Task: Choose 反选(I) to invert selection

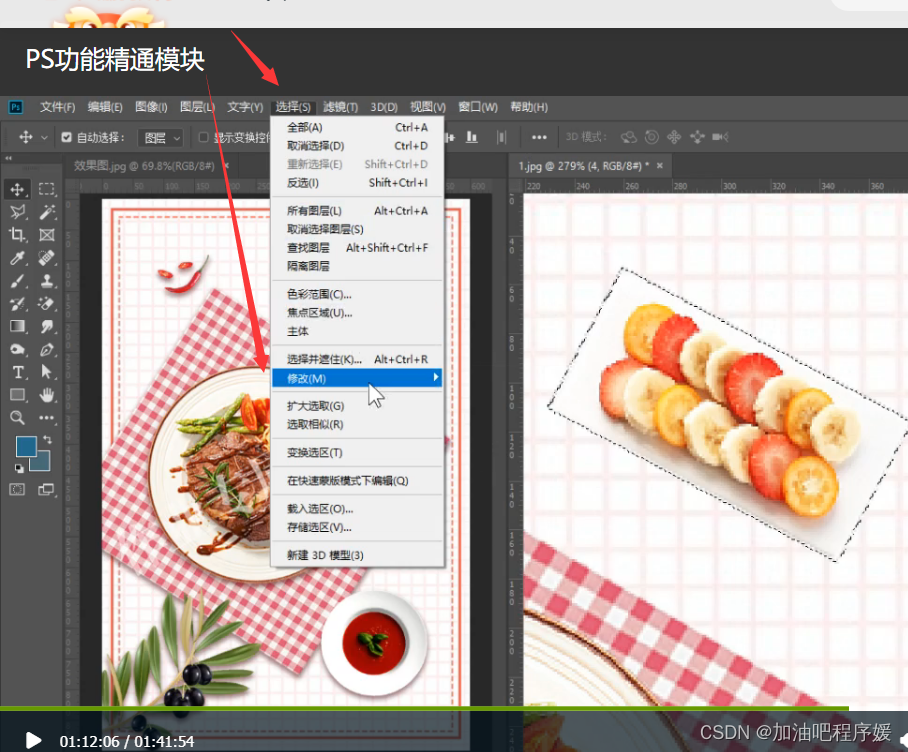Action: (357, 183)
